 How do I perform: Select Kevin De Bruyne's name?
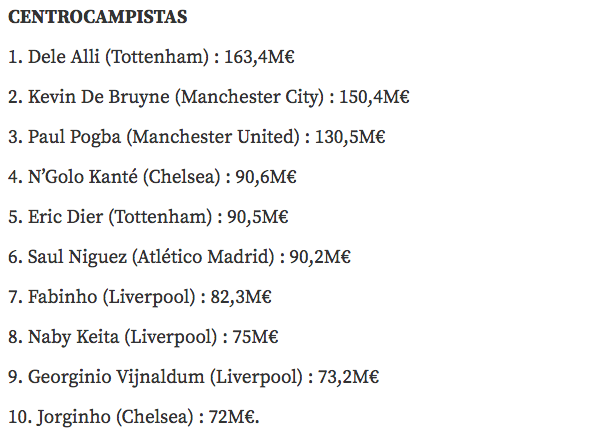[x=98, y=97]
